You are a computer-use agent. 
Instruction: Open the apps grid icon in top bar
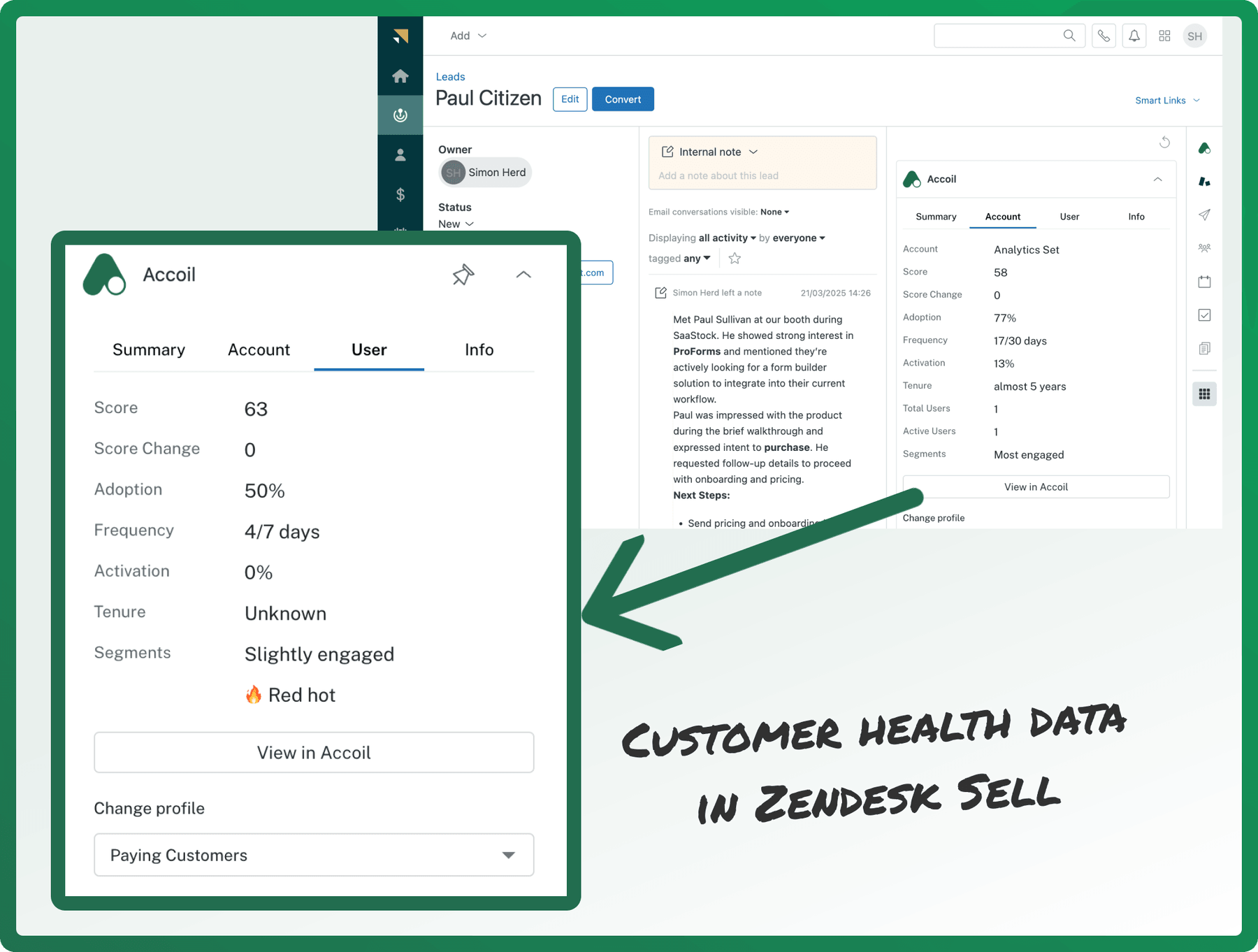(1164, 36)
